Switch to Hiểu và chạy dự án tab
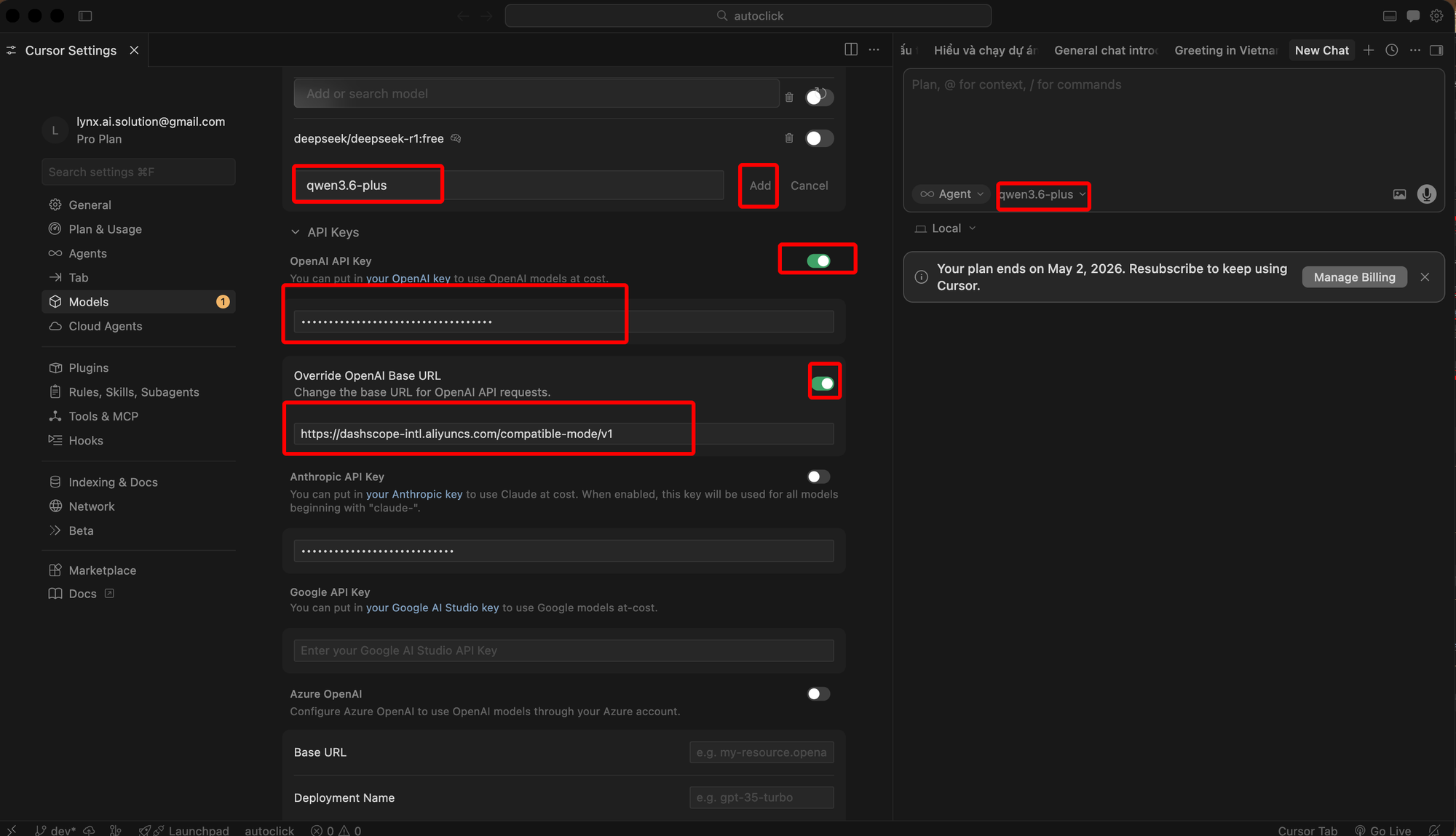1456x836 pixels. 984,50
